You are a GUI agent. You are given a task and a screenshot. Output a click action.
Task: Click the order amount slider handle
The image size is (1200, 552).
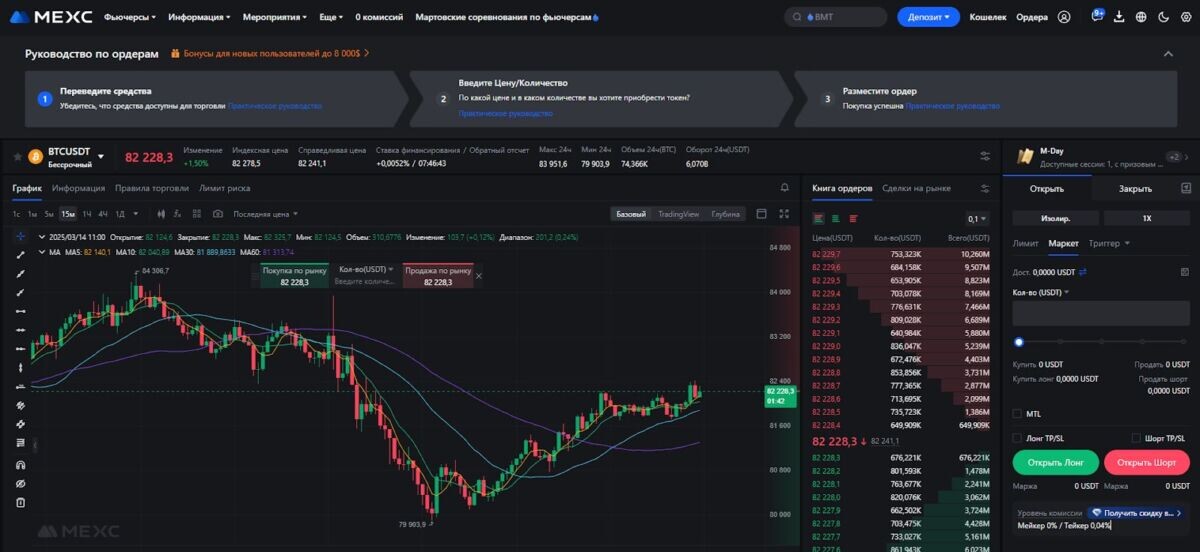click(1019, 342)
